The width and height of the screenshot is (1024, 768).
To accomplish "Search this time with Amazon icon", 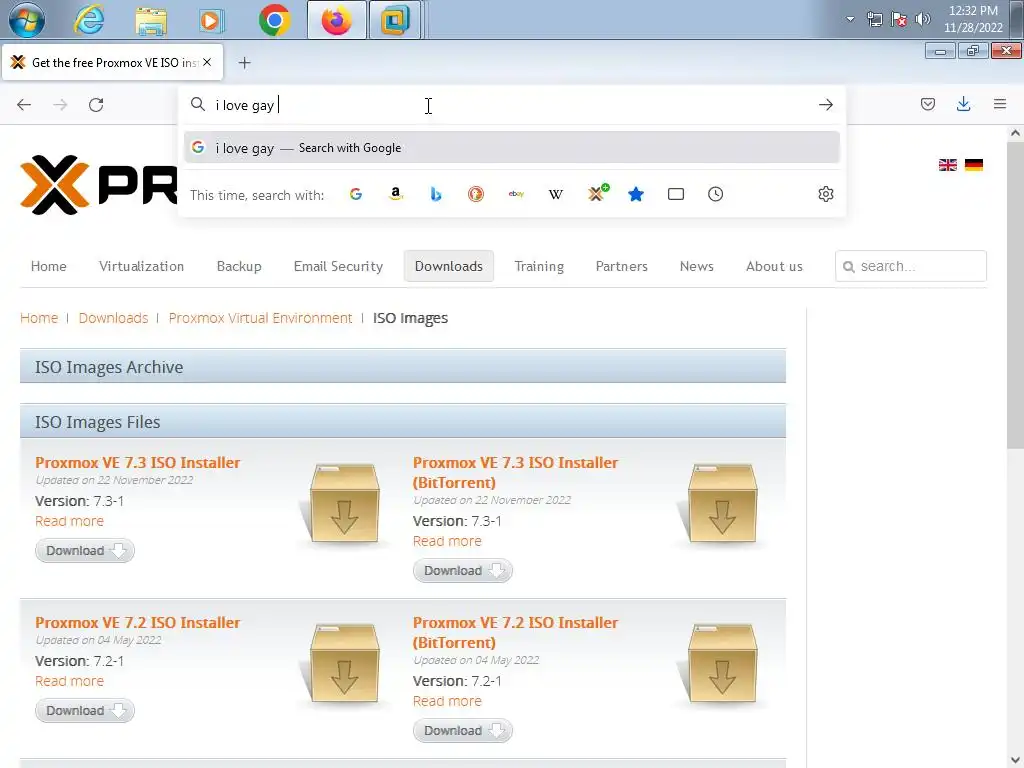I will pyautogui.click(x=396, y=194).
